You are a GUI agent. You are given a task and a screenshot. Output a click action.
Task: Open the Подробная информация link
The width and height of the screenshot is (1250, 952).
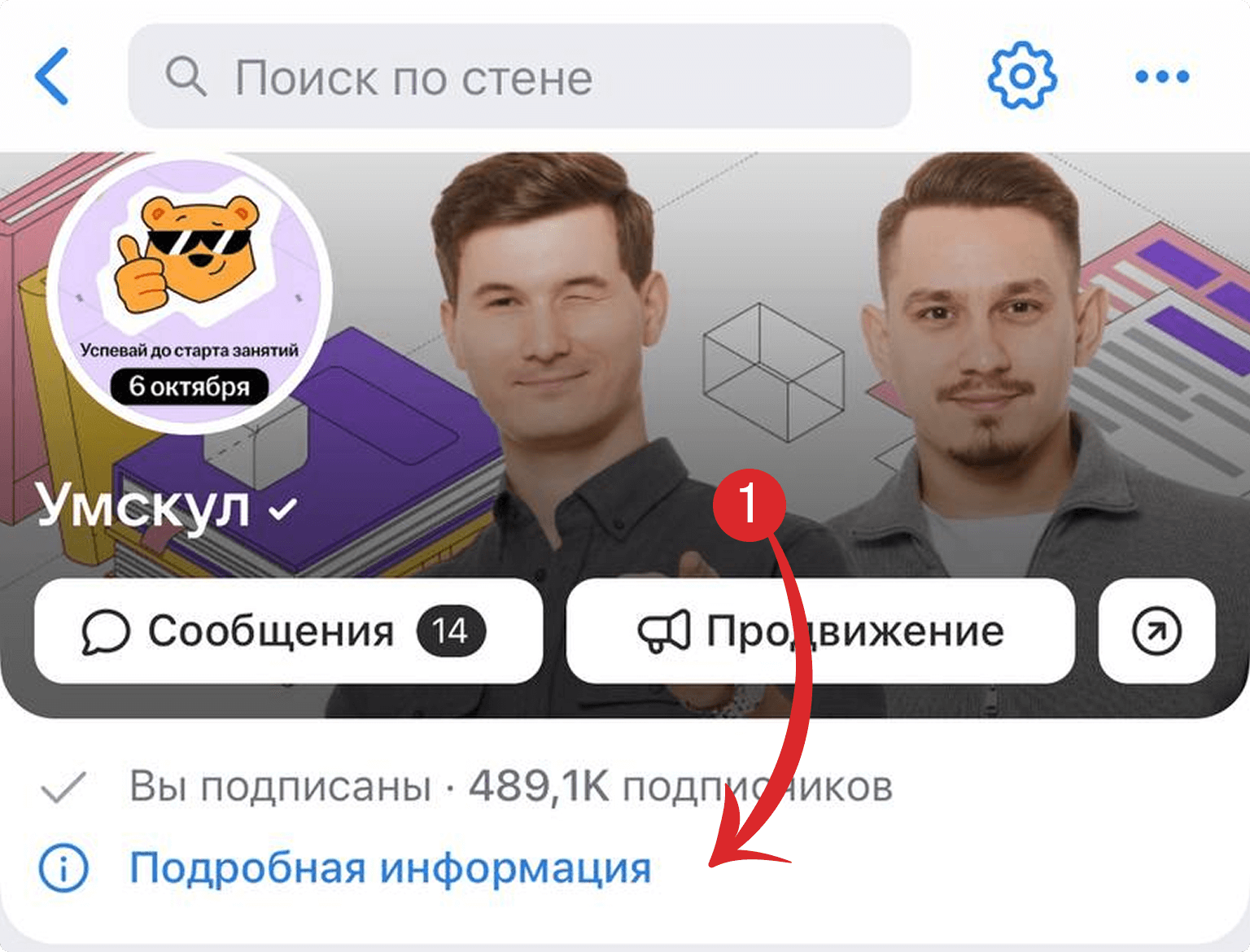391,867
